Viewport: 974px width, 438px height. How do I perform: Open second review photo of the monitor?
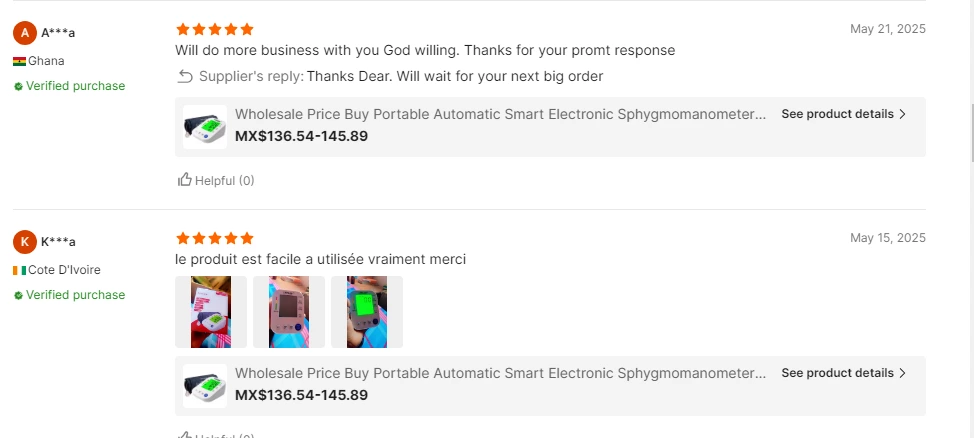[289, 312]
